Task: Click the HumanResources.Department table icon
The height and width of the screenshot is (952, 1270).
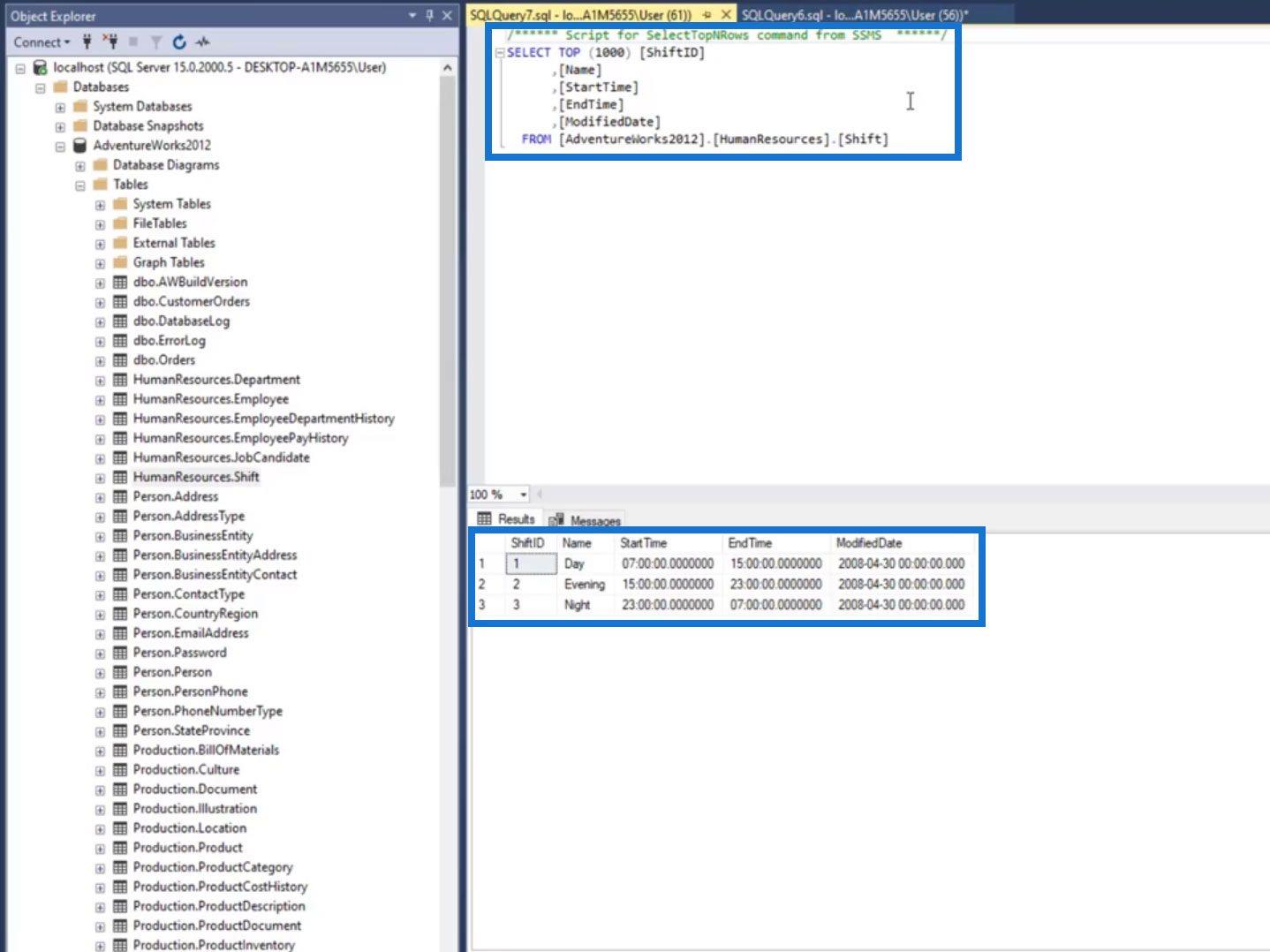Action: pos(120,379)
